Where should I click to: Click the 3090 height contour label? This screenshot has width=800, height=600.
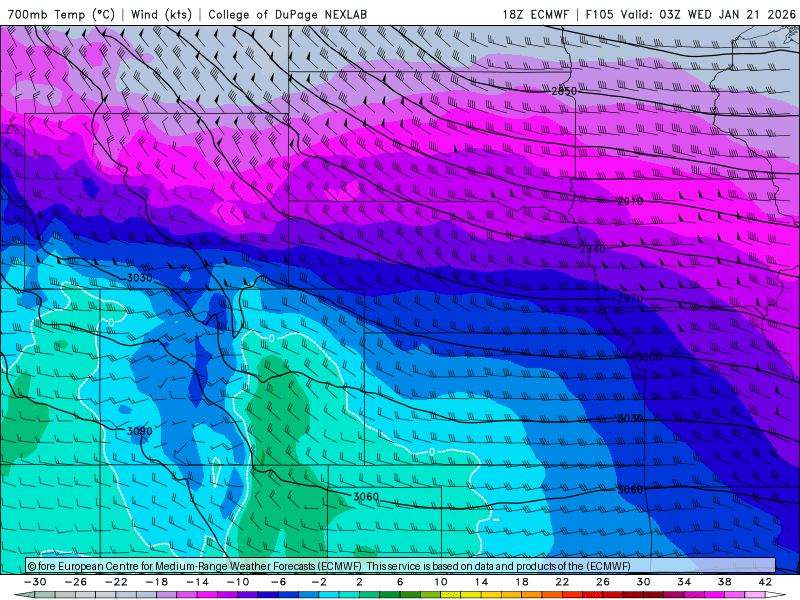click(139, 431)
